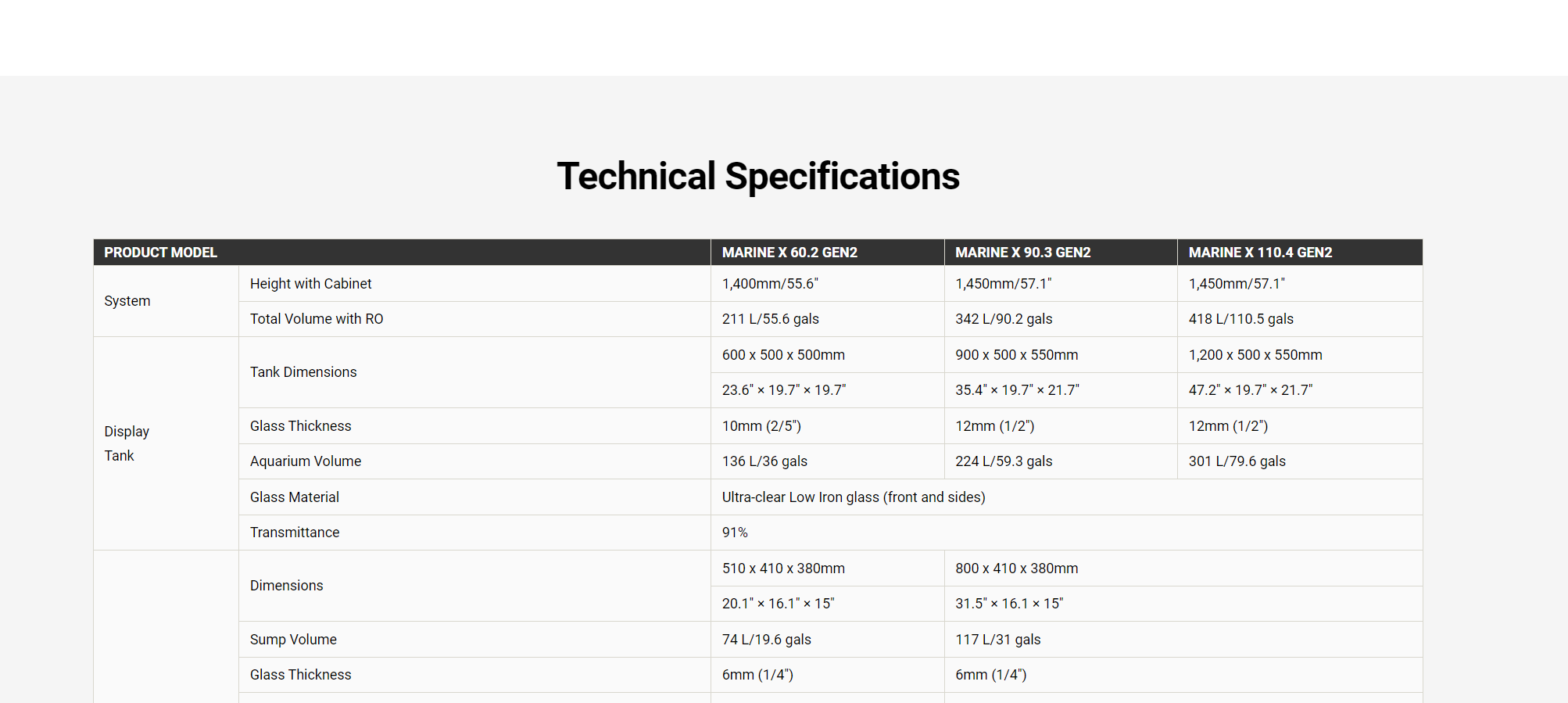Select the System row label

tap(127, 301)
